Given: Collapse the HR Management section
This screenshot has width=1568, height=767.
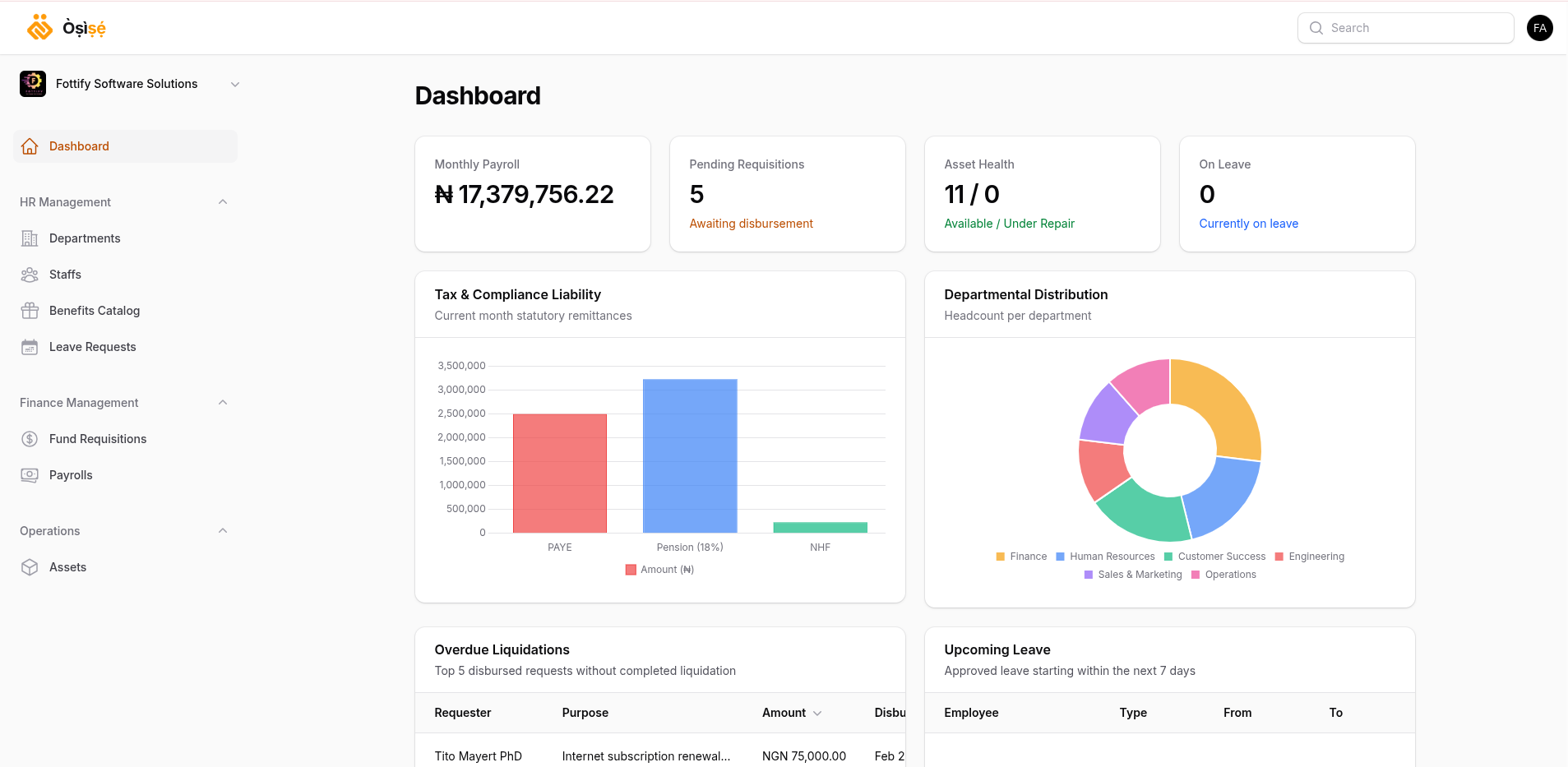Looking at the screenshot, I should [x=222, y=201].
